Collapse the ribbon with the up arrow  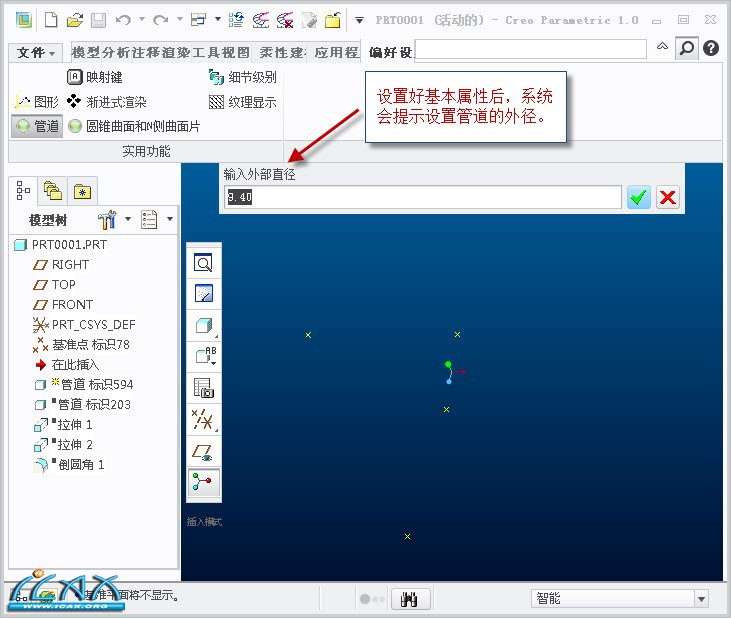(x=662, y=46)
